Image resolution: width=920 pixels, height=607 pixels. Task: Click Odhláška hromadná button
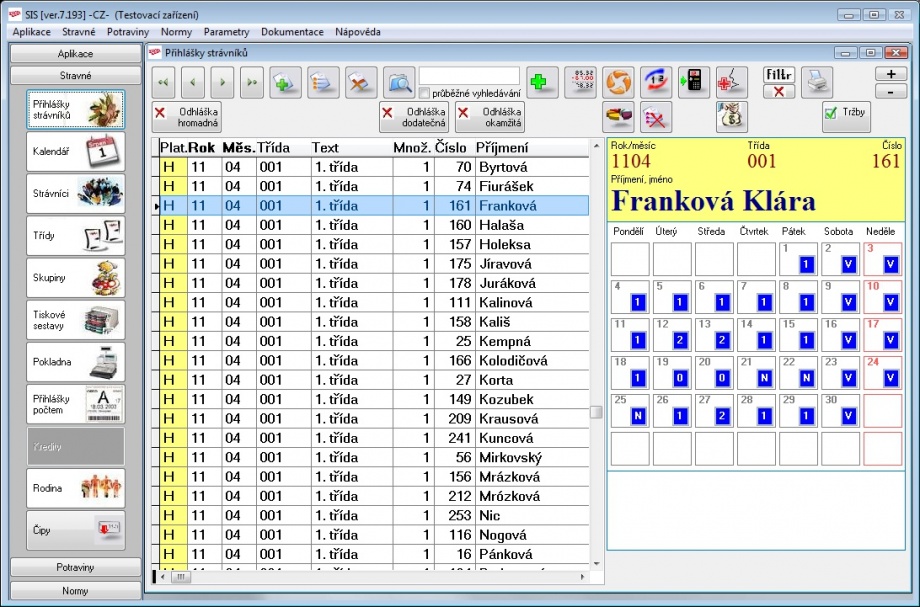pos(187,117)
